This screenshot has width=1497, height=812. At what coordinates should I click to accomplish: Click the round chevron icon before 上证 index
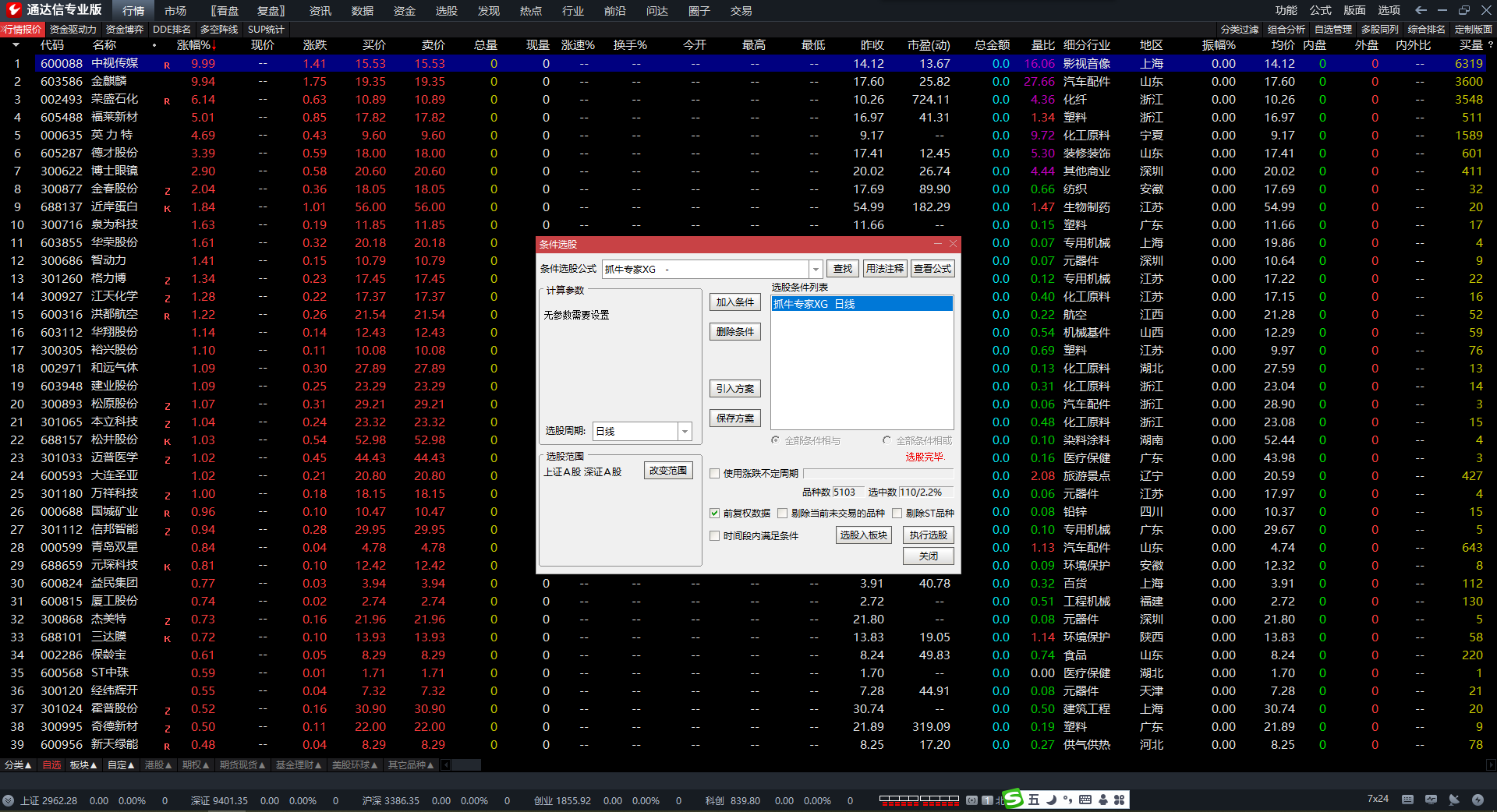(x=9, y=800)
